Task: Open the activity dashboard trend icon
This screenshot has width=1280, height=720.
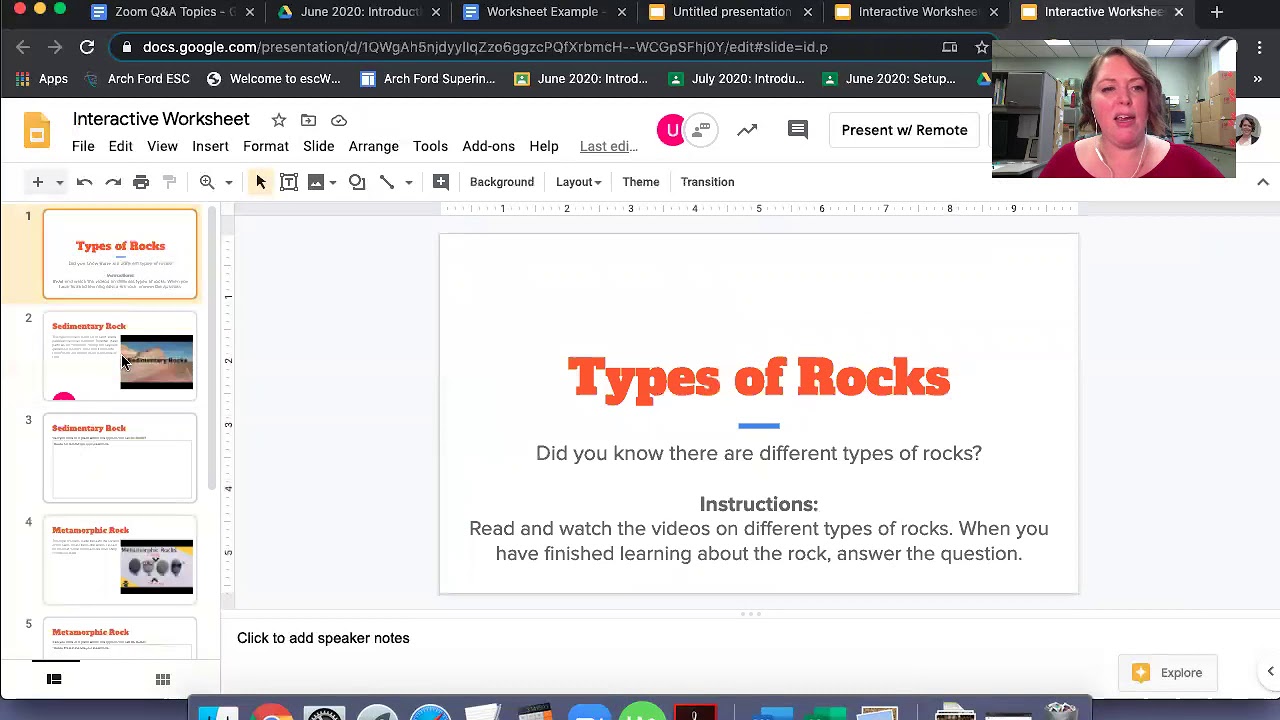Action: (747, 130)
